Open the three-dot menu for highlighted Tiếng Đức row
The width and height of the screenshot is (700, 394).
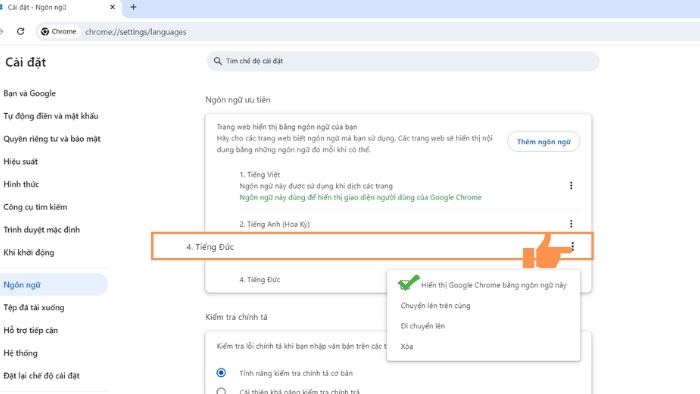tap(573, 246)
